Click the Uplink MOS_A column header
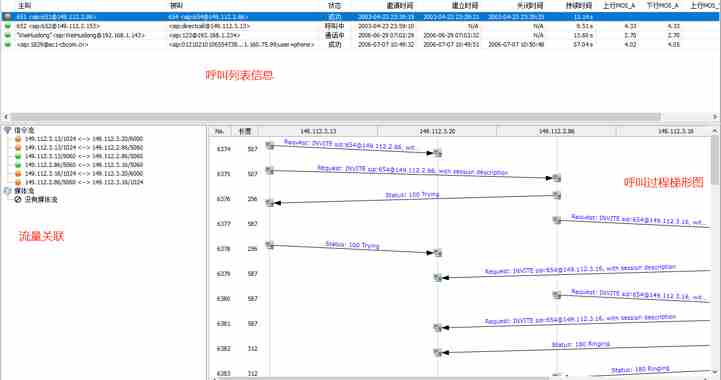 click(618, 6)
